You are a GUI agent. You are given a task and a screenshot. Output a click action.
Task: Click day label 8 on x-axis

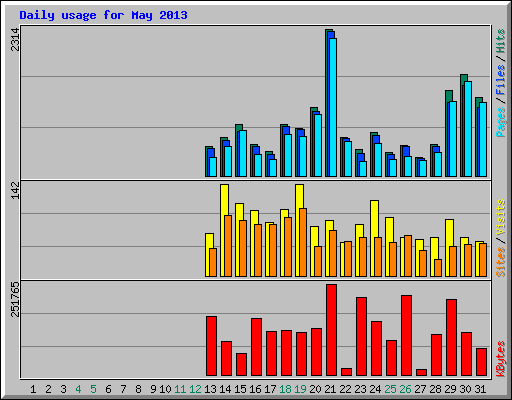pos(138,389)
